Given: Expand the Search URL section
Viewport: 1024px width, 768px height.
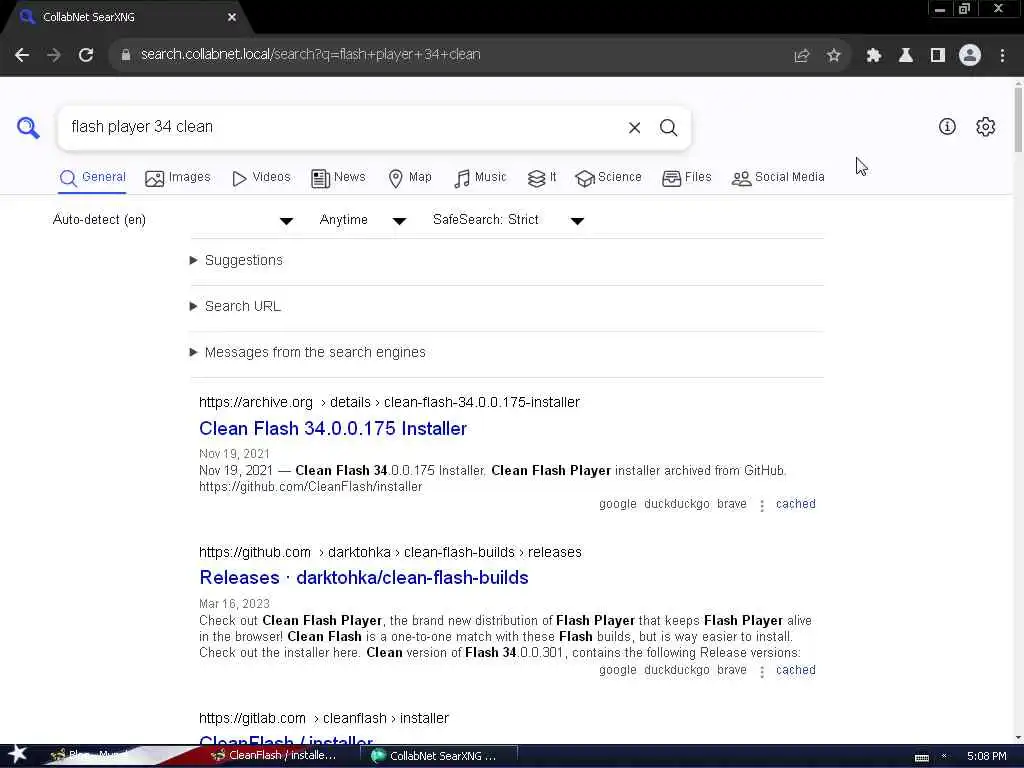Looking at the screenshot, I should pyautogui.click(x=235, y=306).
